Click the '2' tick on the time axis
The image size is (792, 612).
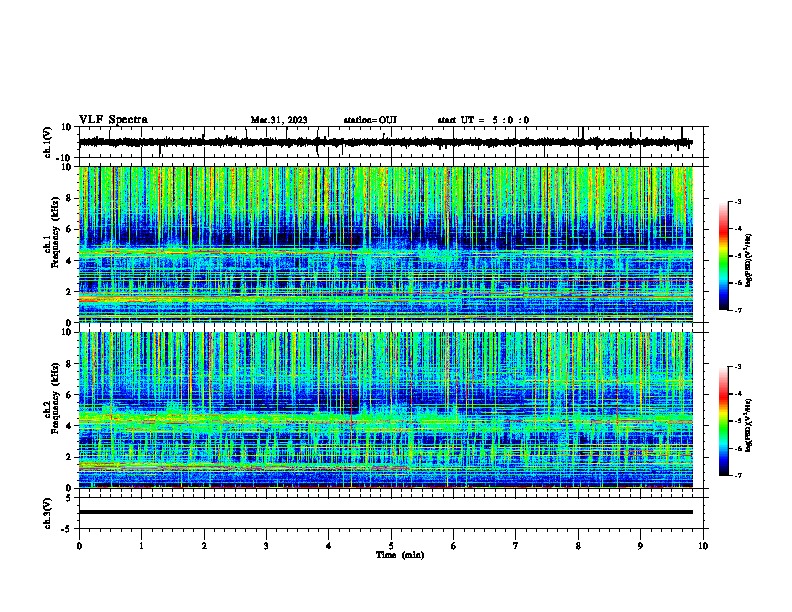coord(204,546)
